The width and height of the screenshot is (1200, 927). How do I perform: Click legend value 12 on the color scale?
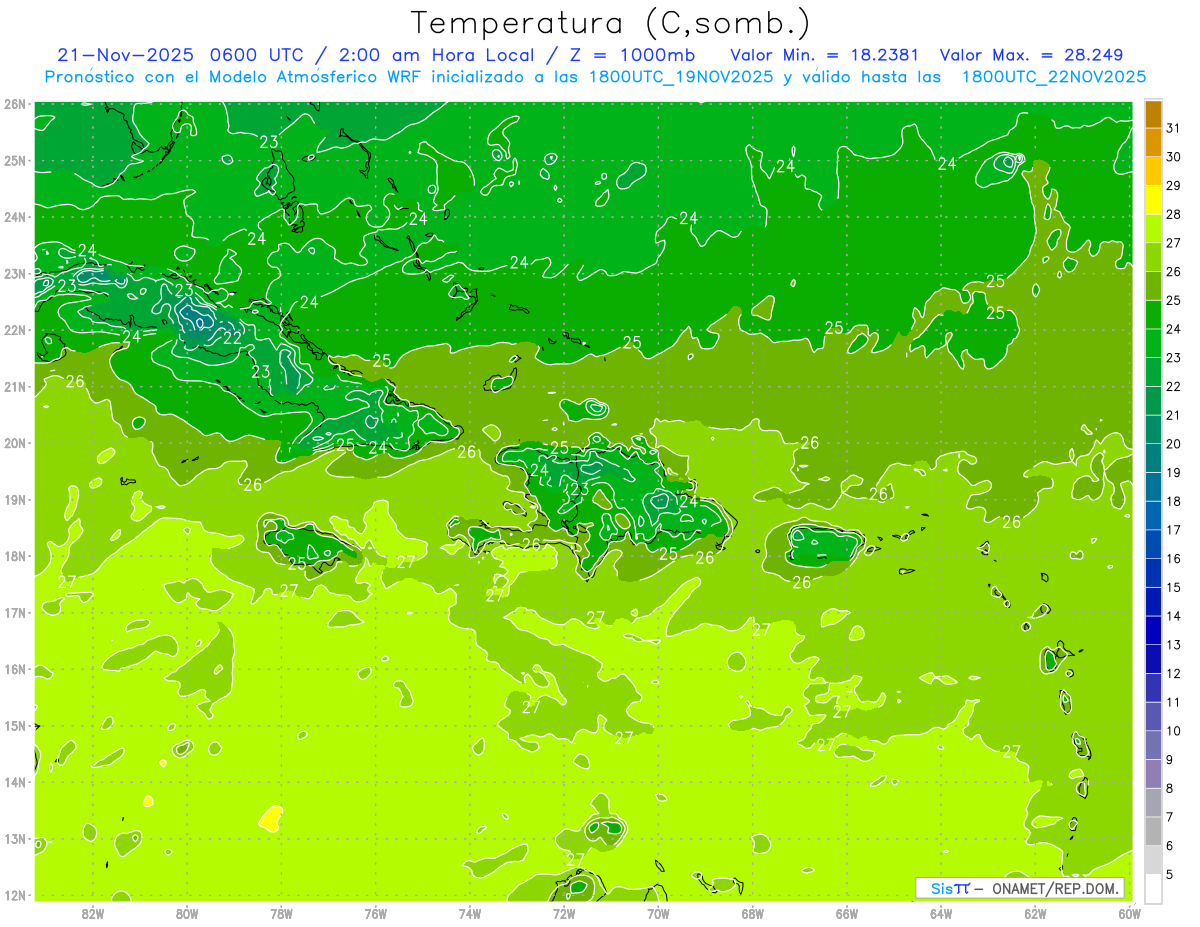pyautogui.click(x=1174, y=673)
